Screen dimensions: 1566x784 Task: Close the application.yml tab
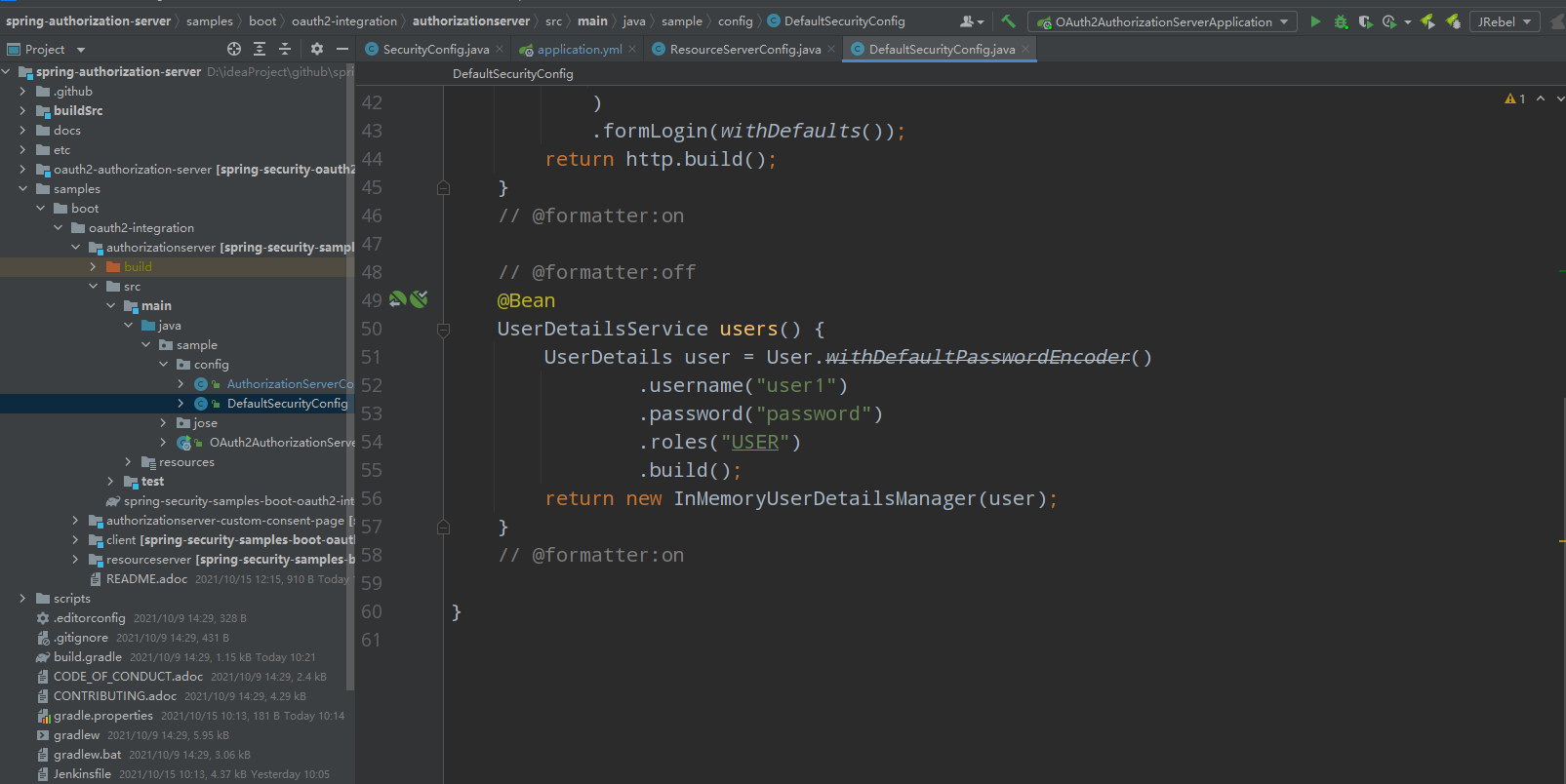pyautogui.click(x=632, y=49)
